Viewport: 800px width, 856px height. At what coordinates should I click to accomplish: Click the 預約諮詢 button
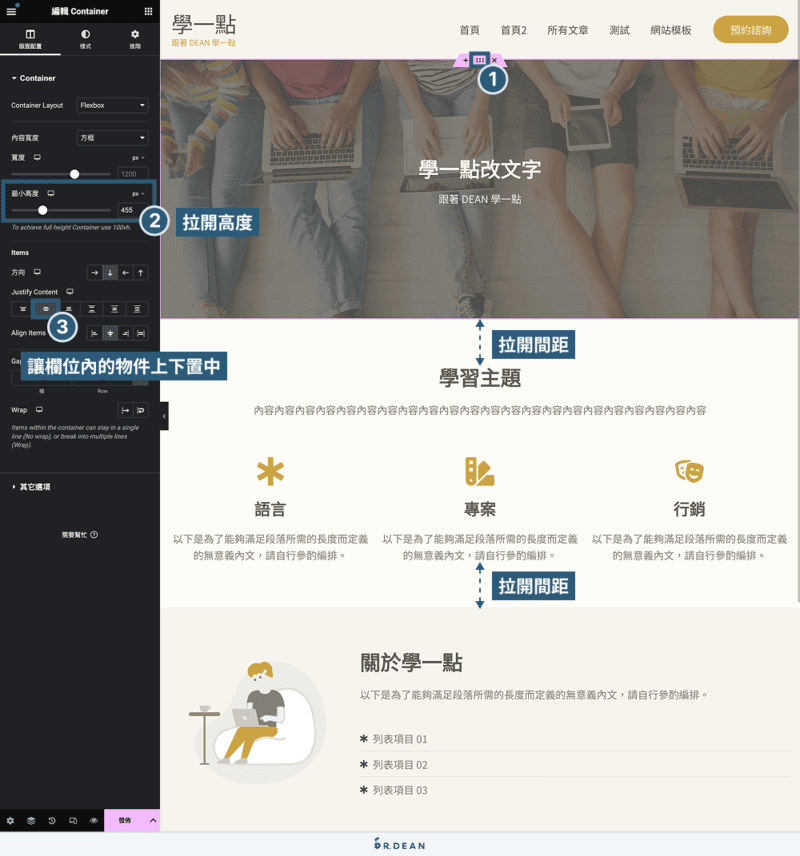[750, 30]
